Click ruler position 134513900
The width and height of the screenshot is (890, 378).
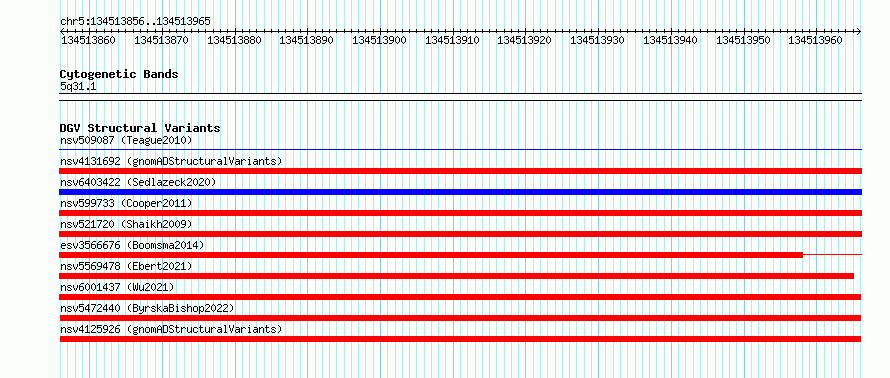point(379,40)
